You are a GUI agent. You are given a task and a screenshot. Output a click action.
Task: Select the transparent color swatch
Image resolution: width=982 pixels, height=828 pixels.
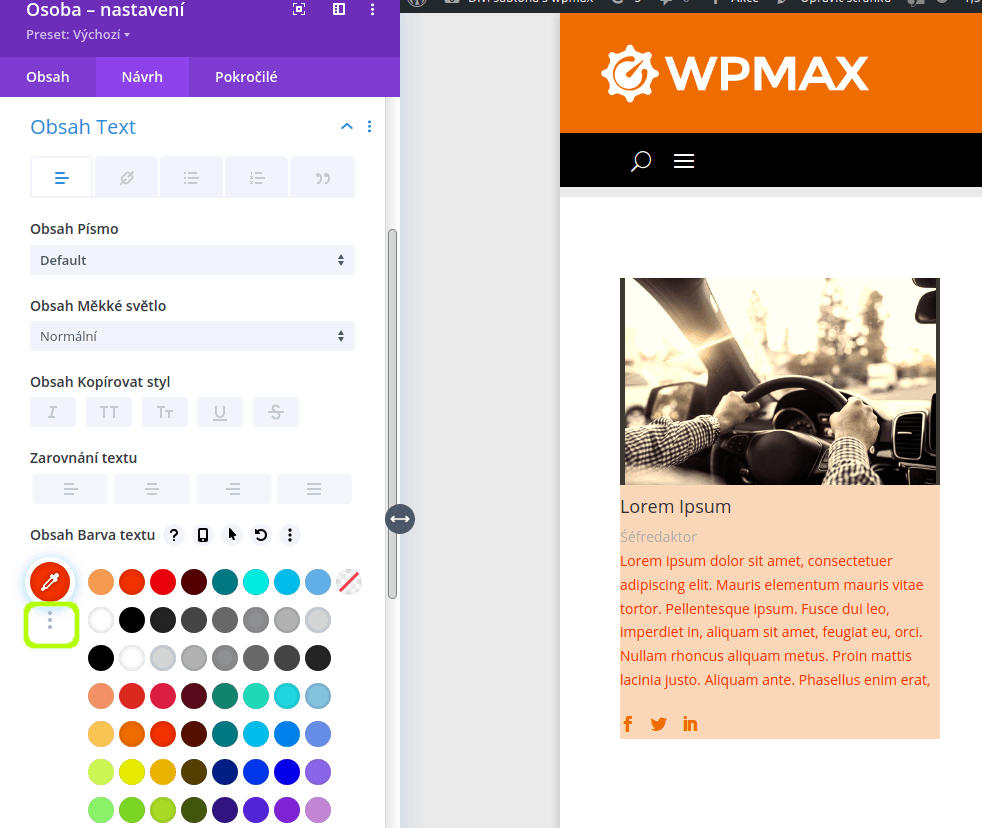(349, 582)
